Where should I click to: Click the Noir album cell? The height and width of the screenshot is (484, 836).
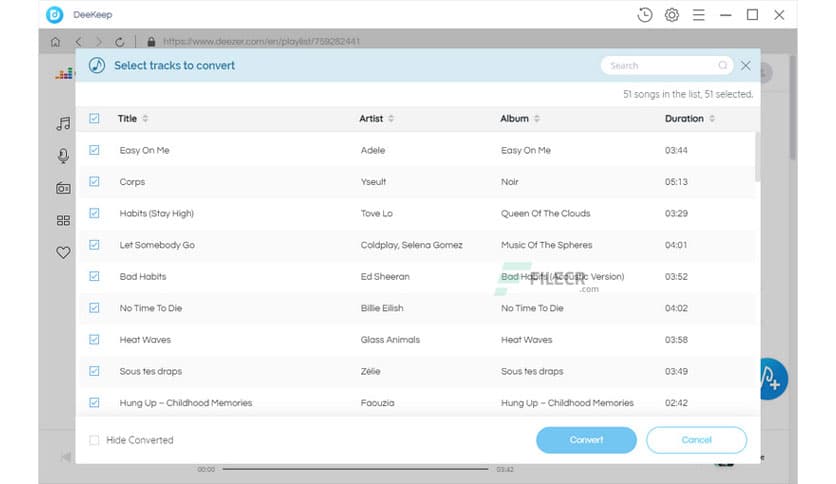(510, 182)
